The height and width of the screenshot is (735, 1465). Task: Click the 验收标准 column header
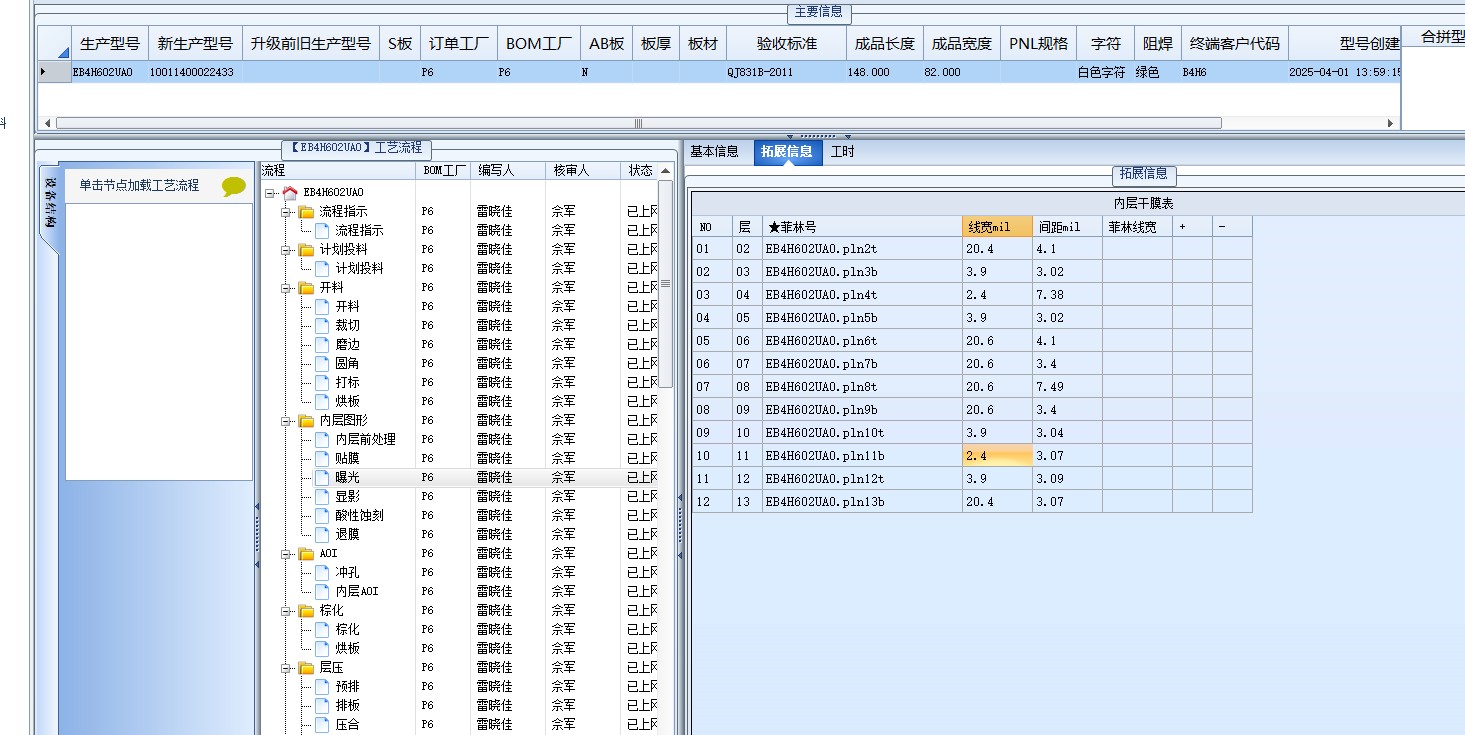click(787, 44)
